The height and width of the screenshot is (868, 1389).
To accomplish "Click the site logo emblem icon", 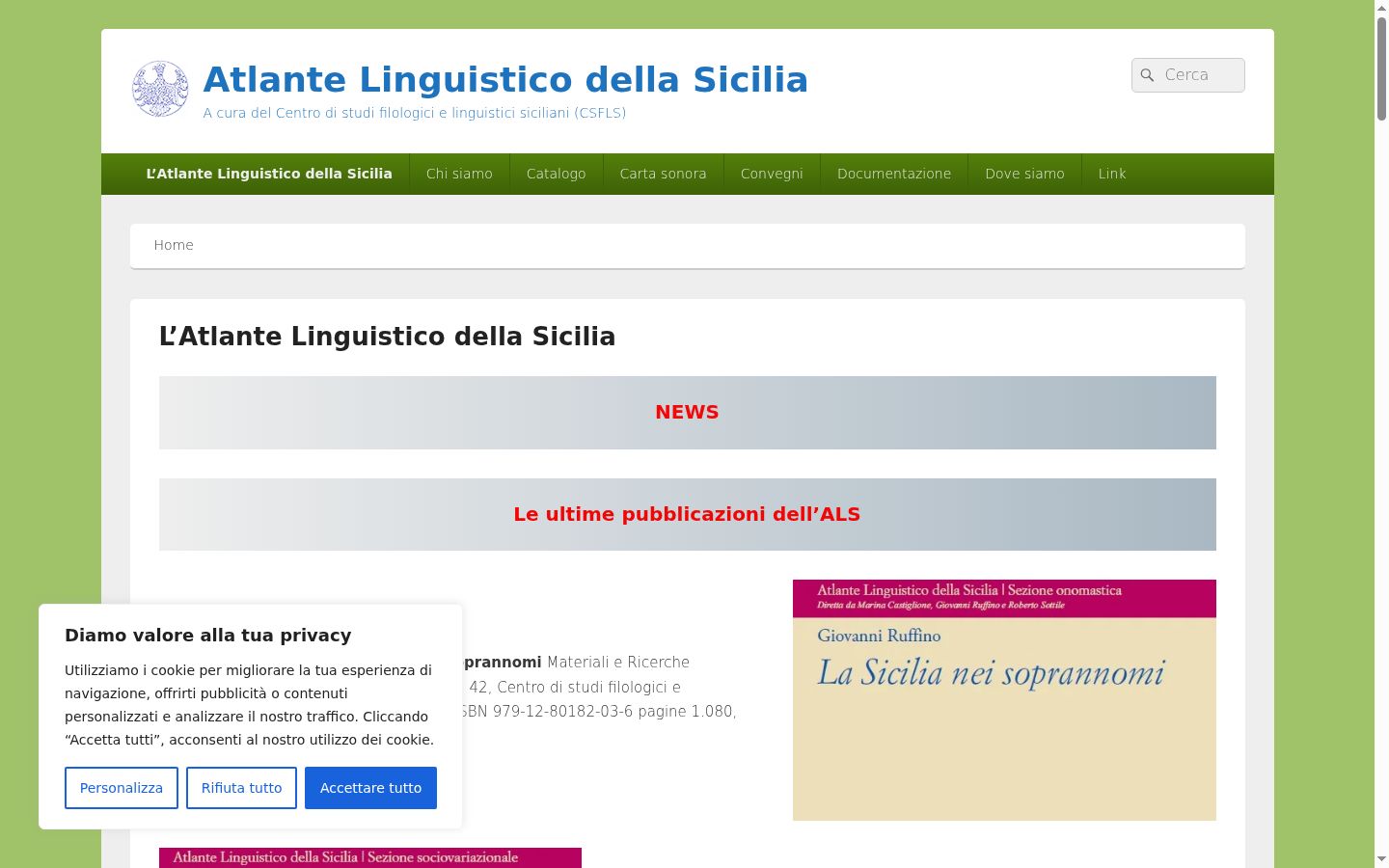I will (160, 89).
